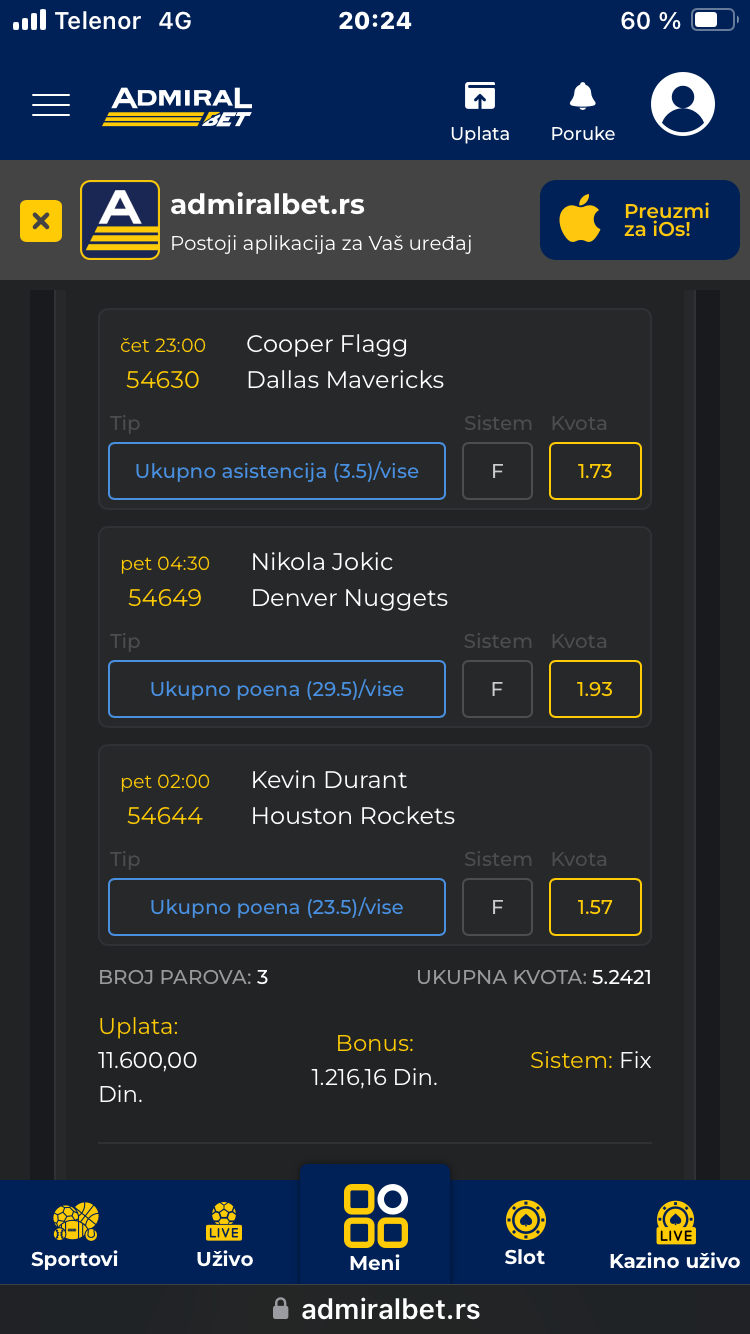The image size is (750, 1334).
Task: Open the central Meni button
Action: point(375,1228)
